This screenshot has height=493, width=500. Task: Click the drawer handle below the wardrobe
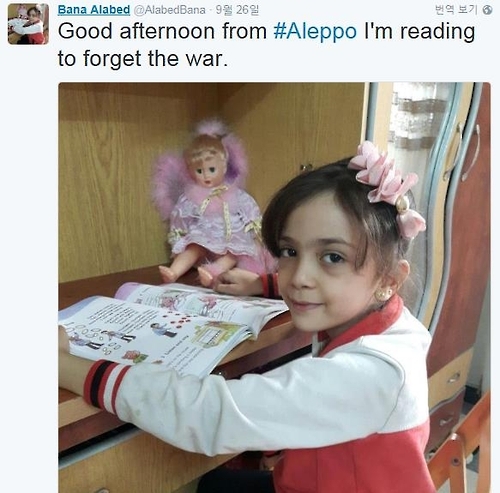[x=454, y=378]
